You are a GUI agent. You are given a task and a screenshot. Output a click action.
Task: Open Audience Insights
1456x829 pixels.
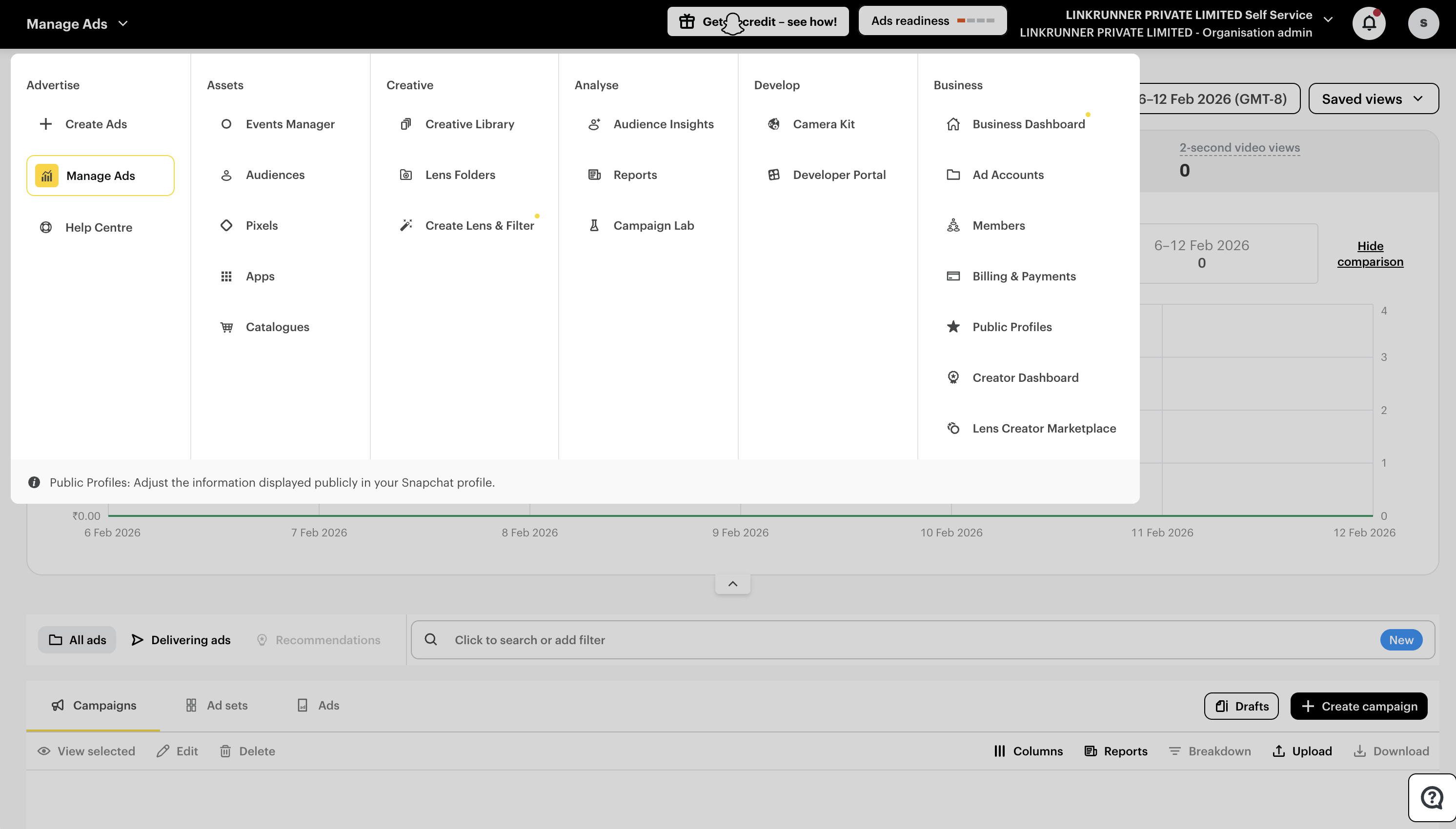tap(664, 123)
